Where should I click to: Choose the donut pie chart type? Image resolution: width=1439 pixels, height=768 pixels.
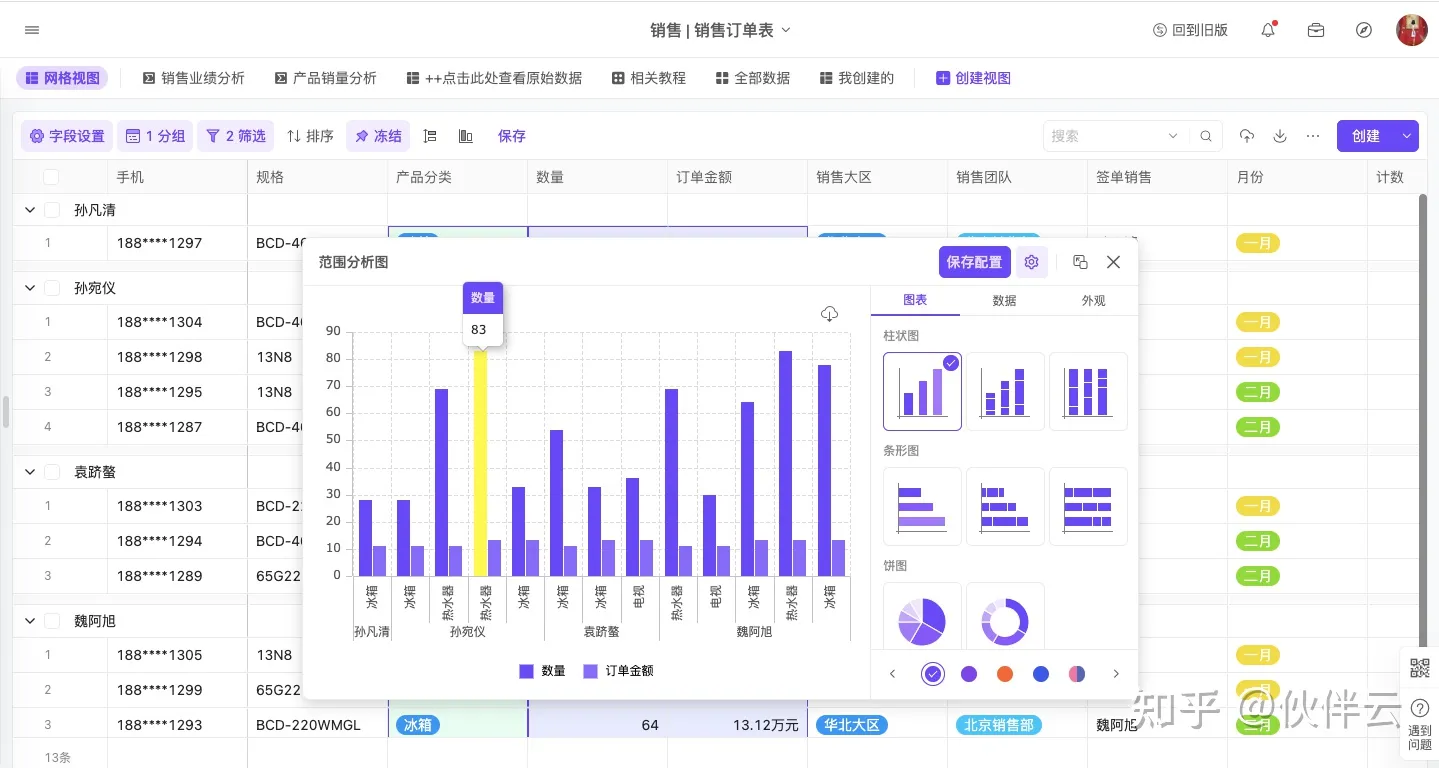point(1005,620)
